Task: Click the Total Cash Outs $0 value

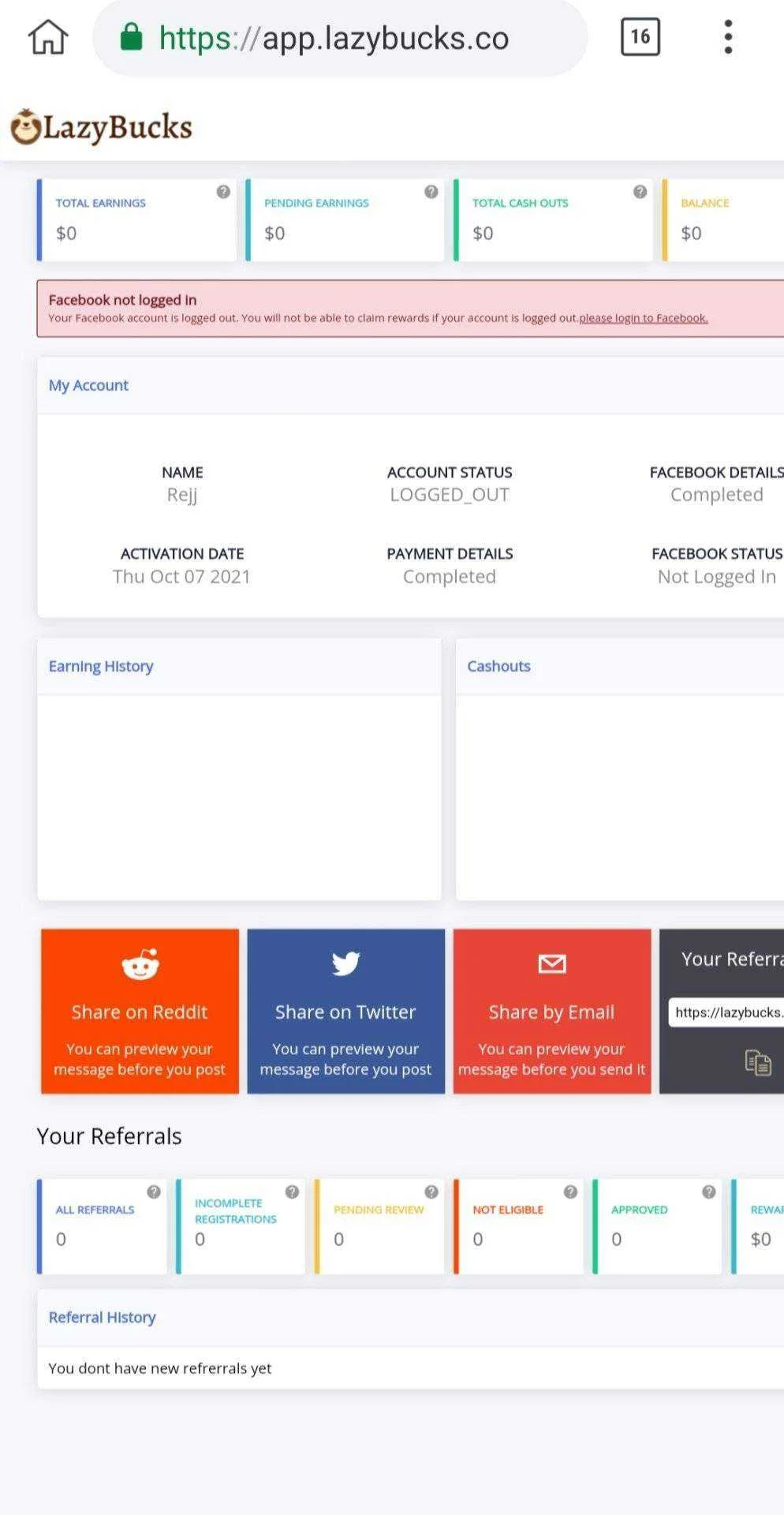Action: point(483,234)
